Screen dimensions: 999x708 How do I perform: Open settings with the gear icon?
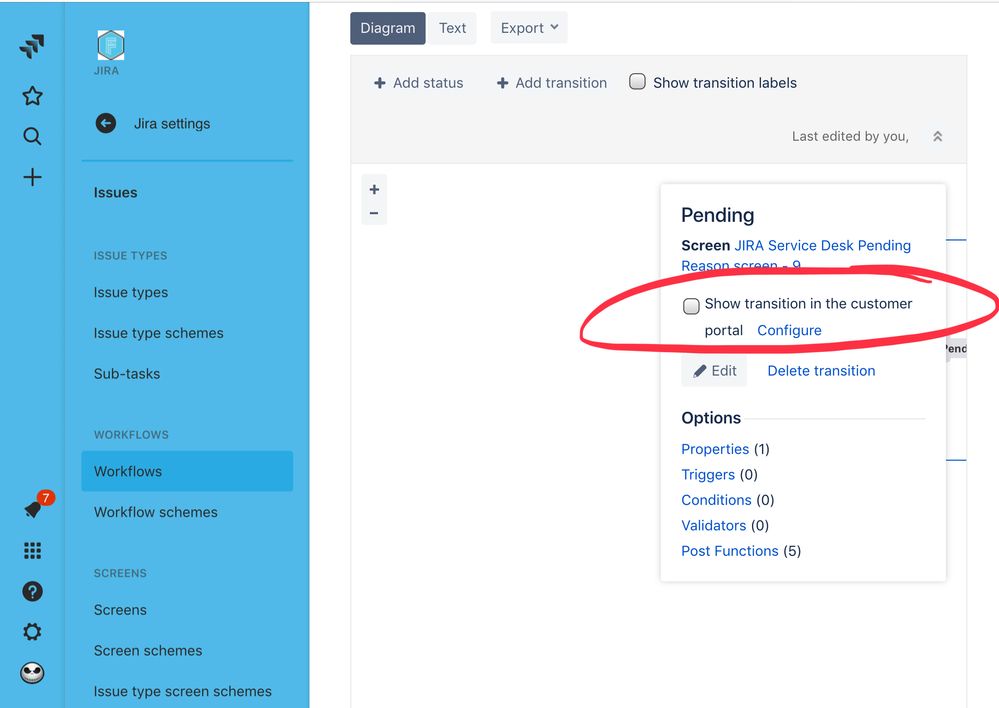(32, 632)
